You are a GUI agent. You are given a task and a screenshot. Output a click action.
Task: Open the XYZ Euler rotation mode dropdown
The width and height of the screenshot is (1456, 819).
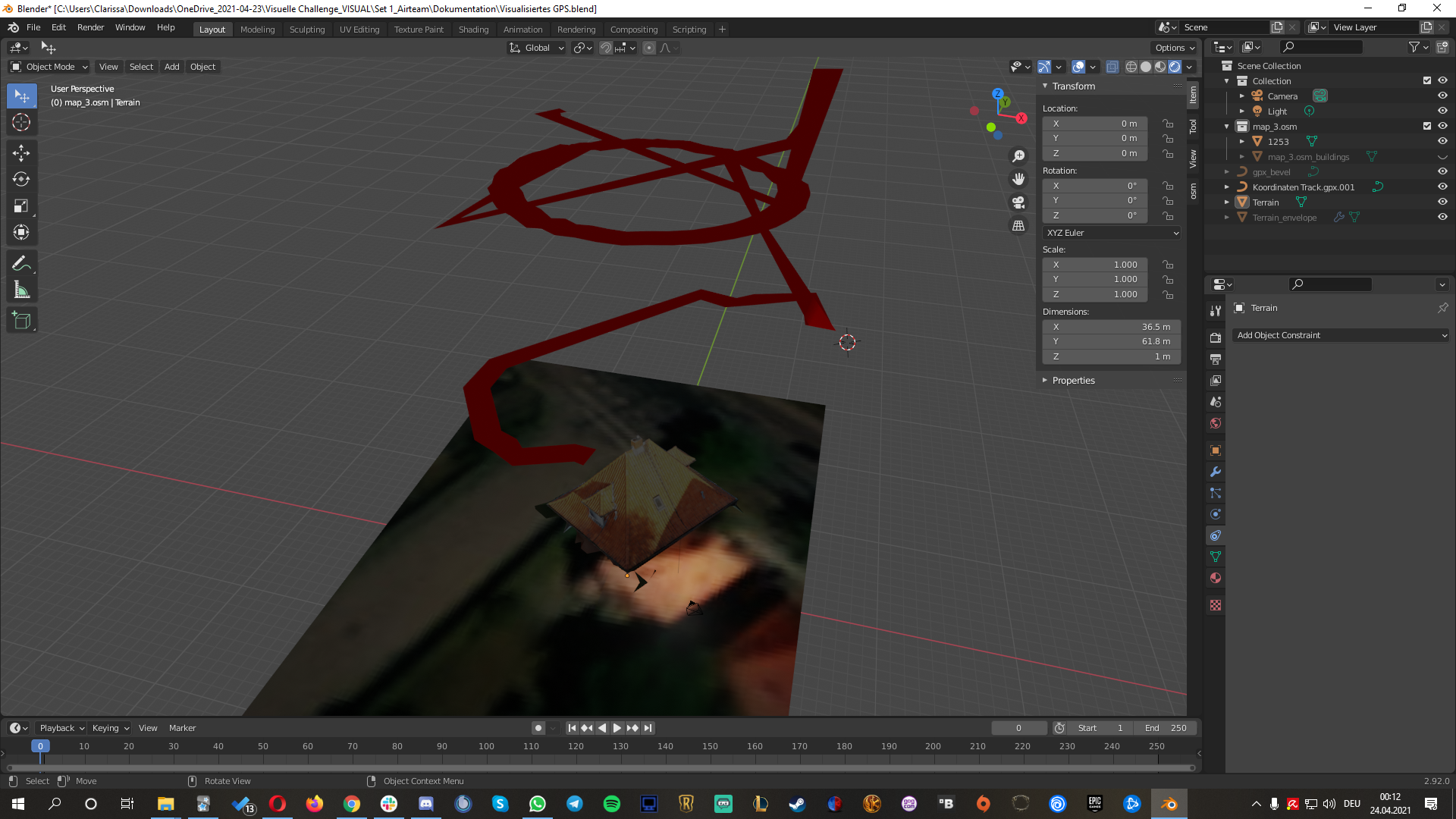pyautogui.click(x=1112, y=233)
